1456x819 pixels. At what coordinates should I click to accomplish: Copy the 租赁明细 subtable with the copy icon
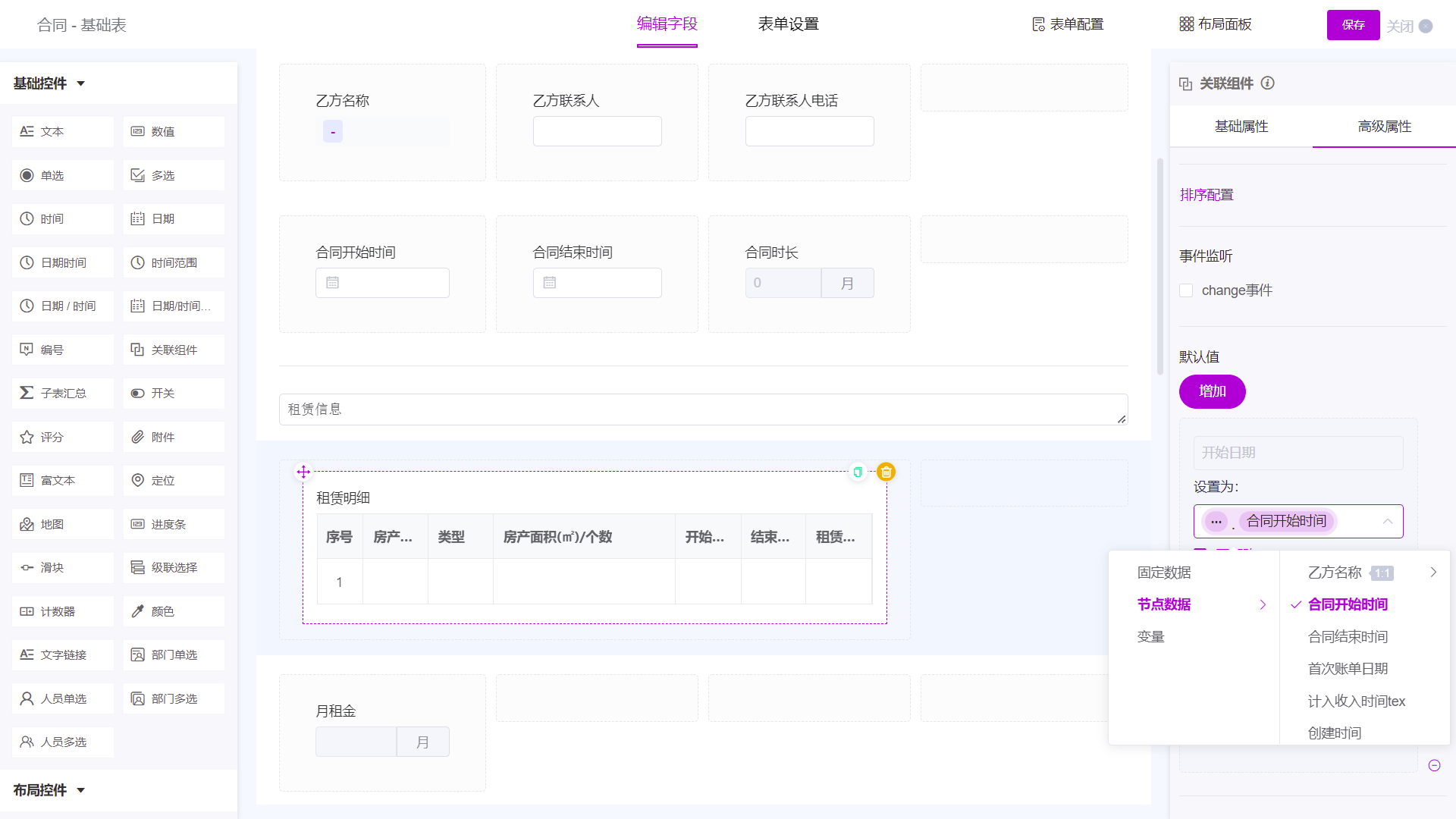click(x=858, y=472)
